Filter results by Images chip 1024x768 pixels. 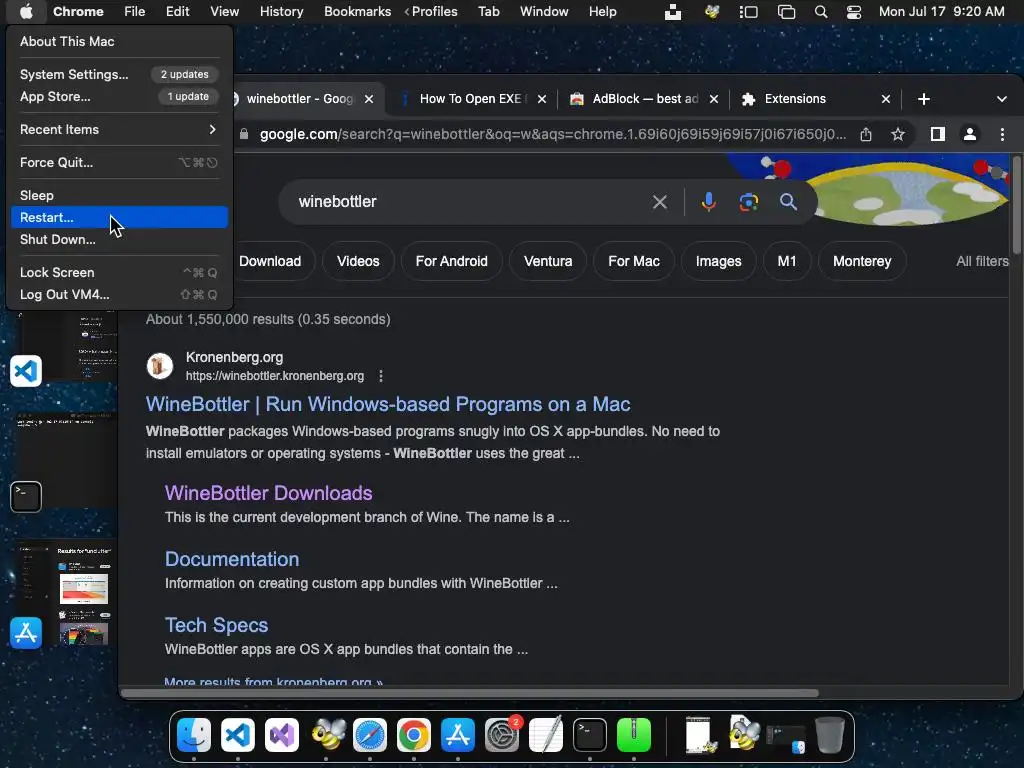(718, 261)
